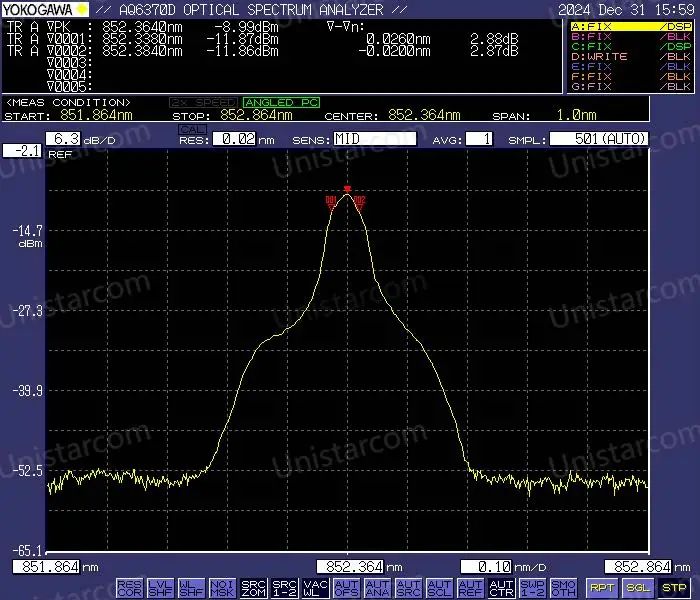Toggle the NOI MSK indicator
700x600 pixels.
(x=222, y=588)
